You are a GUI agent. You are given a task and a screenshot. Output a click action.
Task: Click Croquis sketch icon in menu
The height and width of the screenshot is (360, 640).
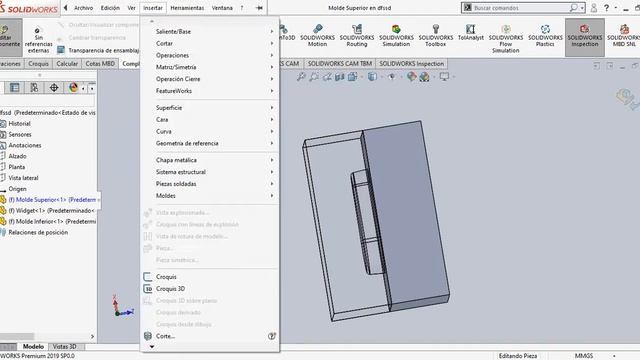click(148, 277)
